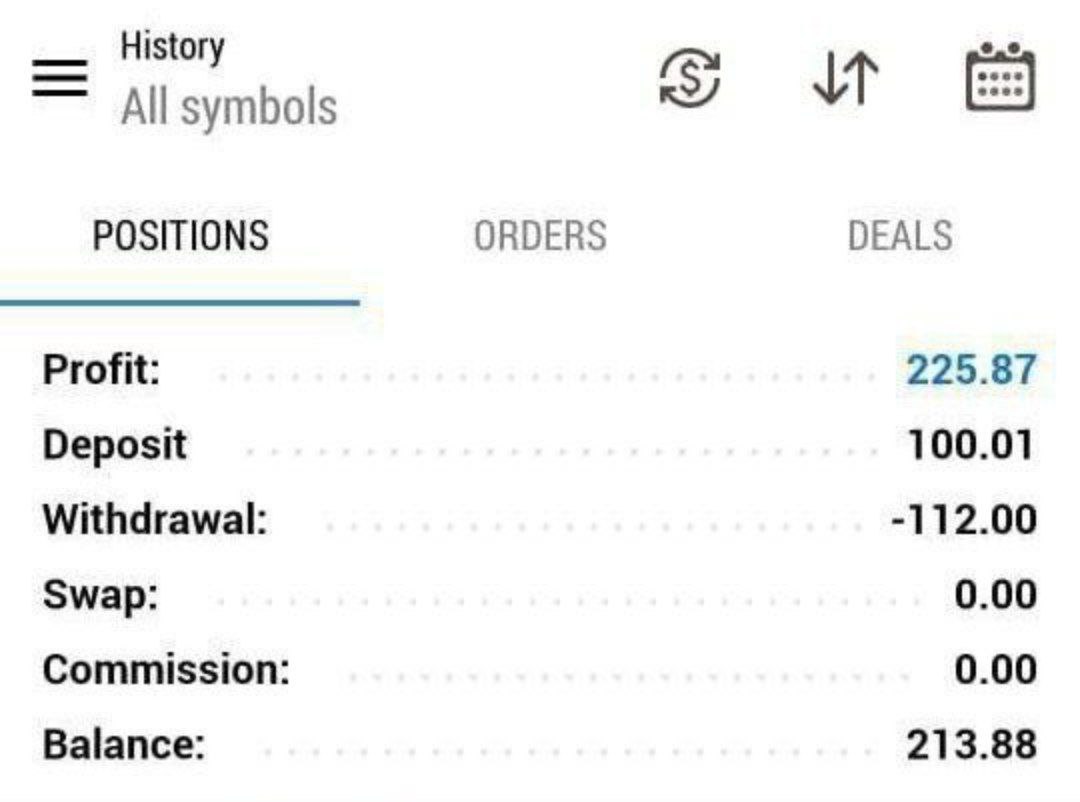Image resolution: width=1080 pixels, height=802 pixels.
Task: Switch to the DEALS tab
Action: (900, 236)
